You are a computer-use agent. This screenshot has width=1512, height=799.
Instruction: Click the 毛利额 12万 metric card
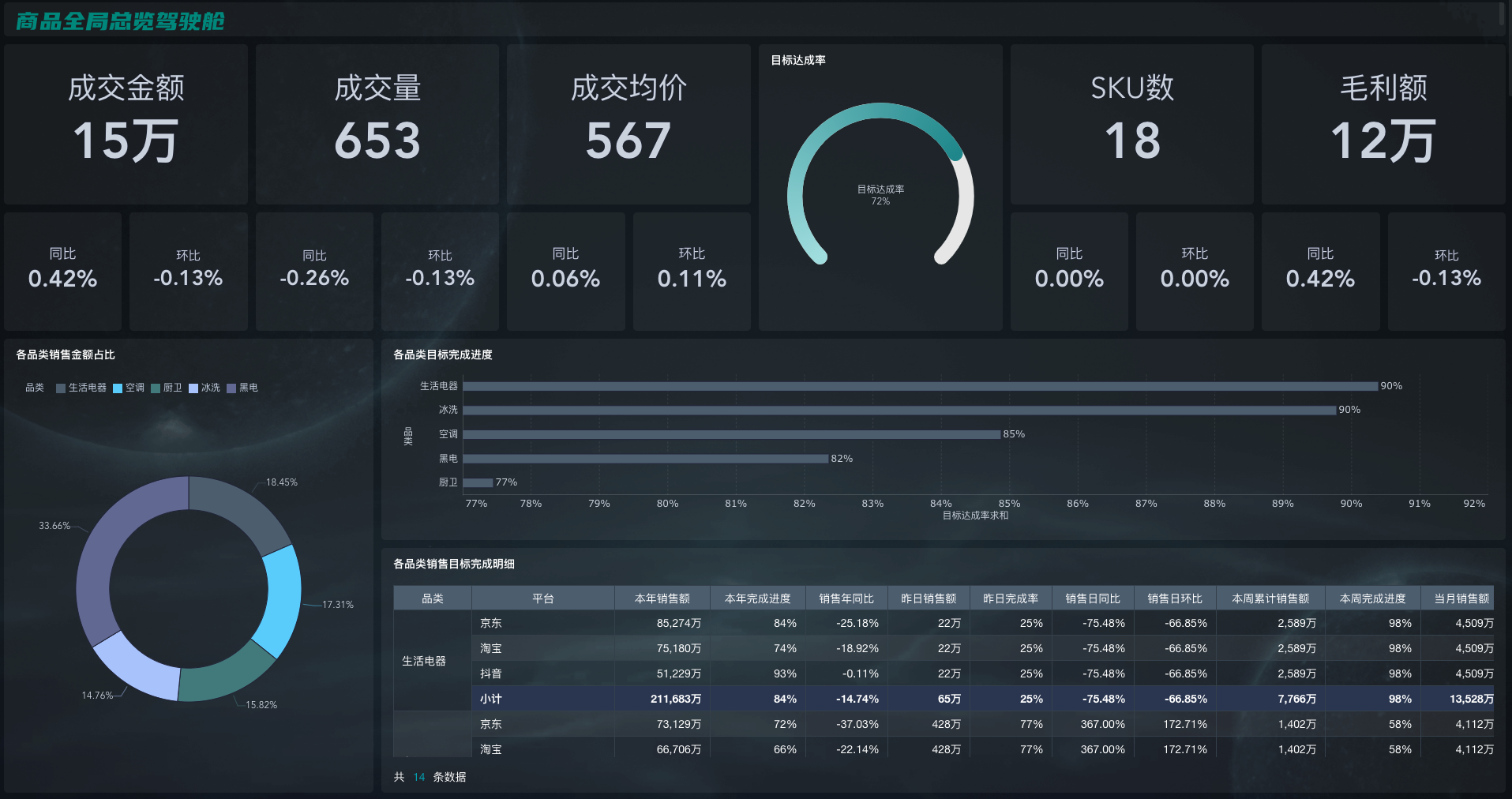click(x=1383, y=124)
